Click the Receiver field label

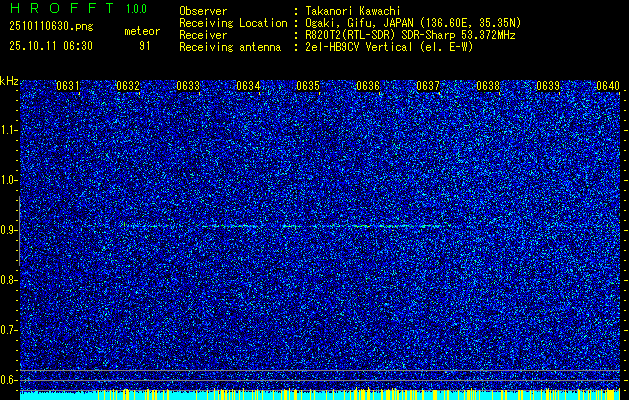(203, 35)
